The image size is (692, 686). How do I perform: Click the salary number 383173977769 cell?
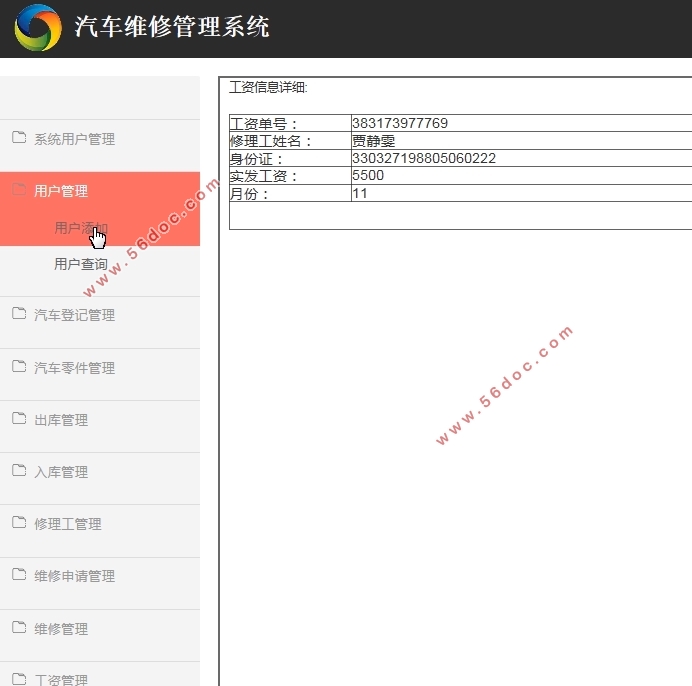[x=400, y=124]
